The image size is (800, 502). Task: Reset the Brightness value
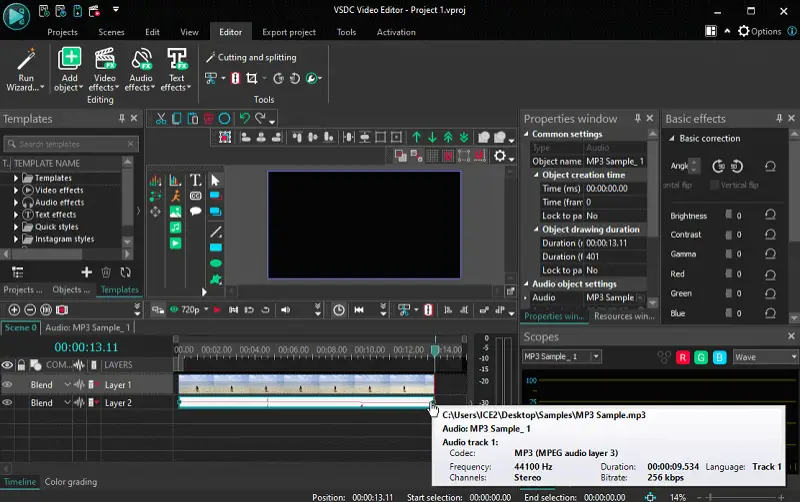(x=770, y=215)
